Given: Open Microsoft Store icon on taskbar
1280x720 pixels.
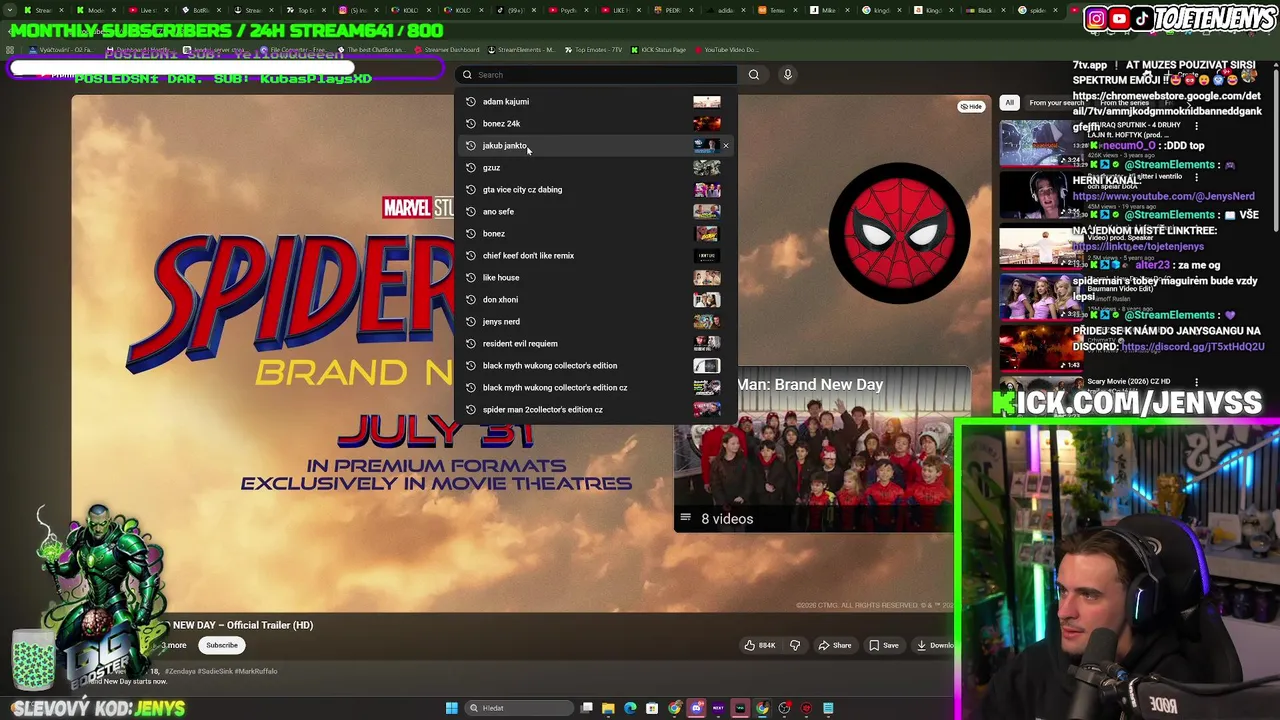Looking at the screenshot, I should point(652,709).
